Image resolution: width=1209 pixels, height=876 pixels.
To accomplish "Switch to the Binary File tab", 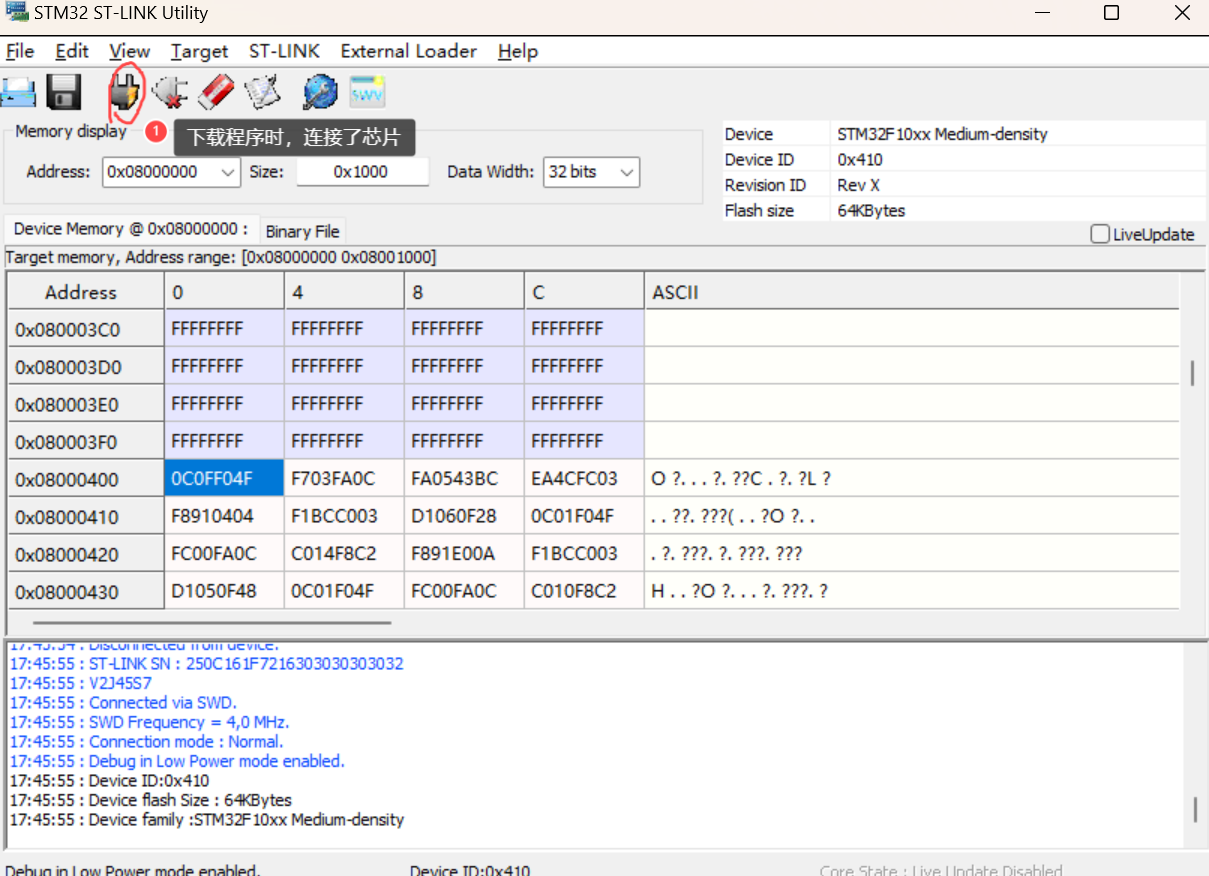I will 302,231.
